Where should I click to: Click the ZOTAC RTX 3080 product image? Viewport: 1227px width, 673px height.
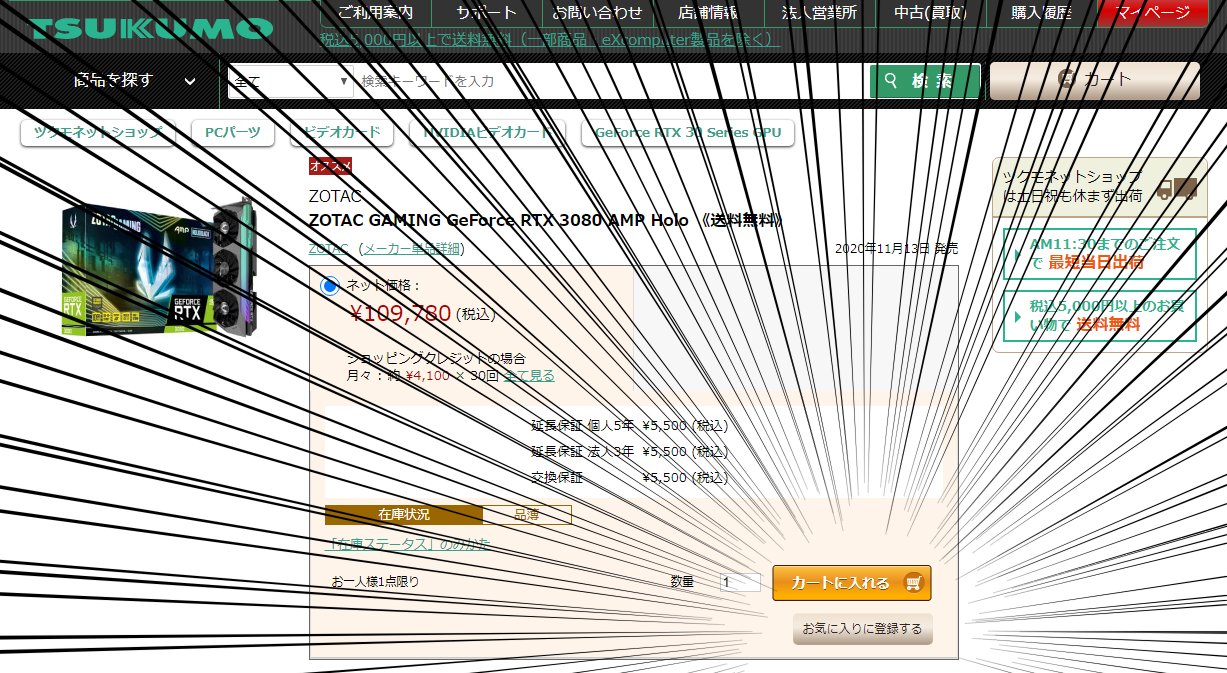pyautogui.click(x=158, y=264)
